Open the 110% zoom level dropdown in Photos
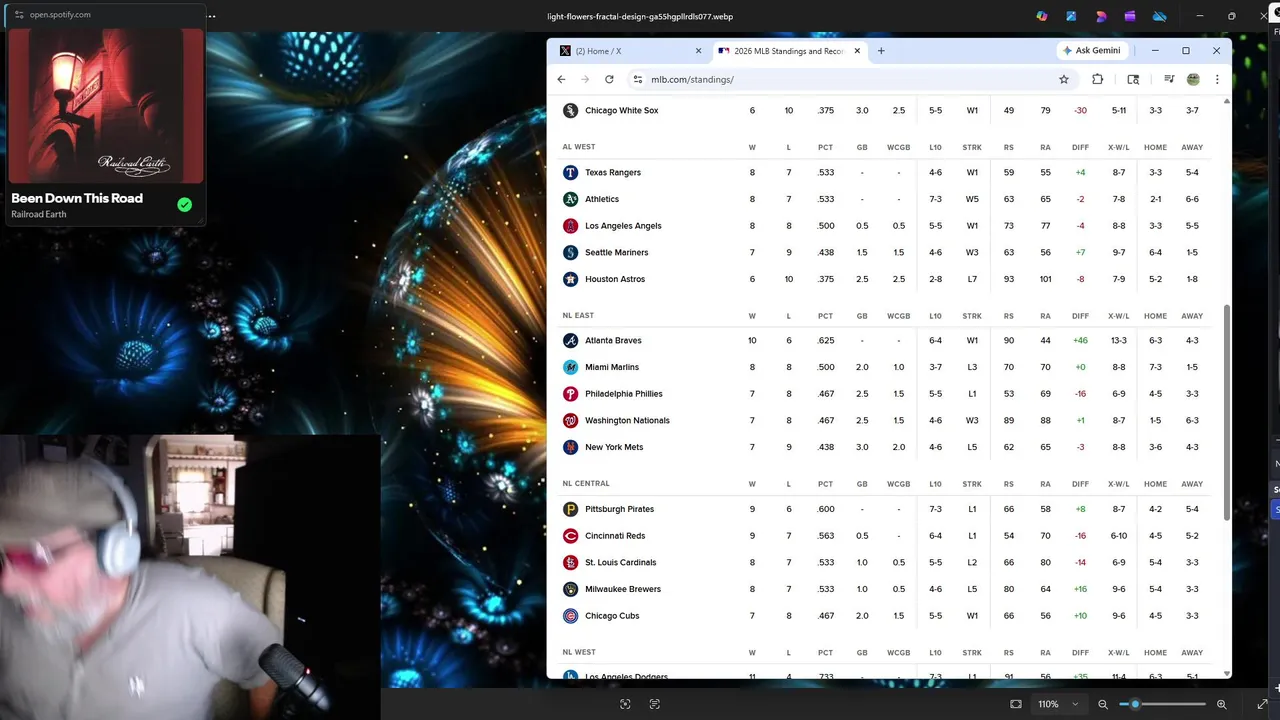Viewport: 1280px width, 720px height. pyautogui.click(x=1058, y=704)
